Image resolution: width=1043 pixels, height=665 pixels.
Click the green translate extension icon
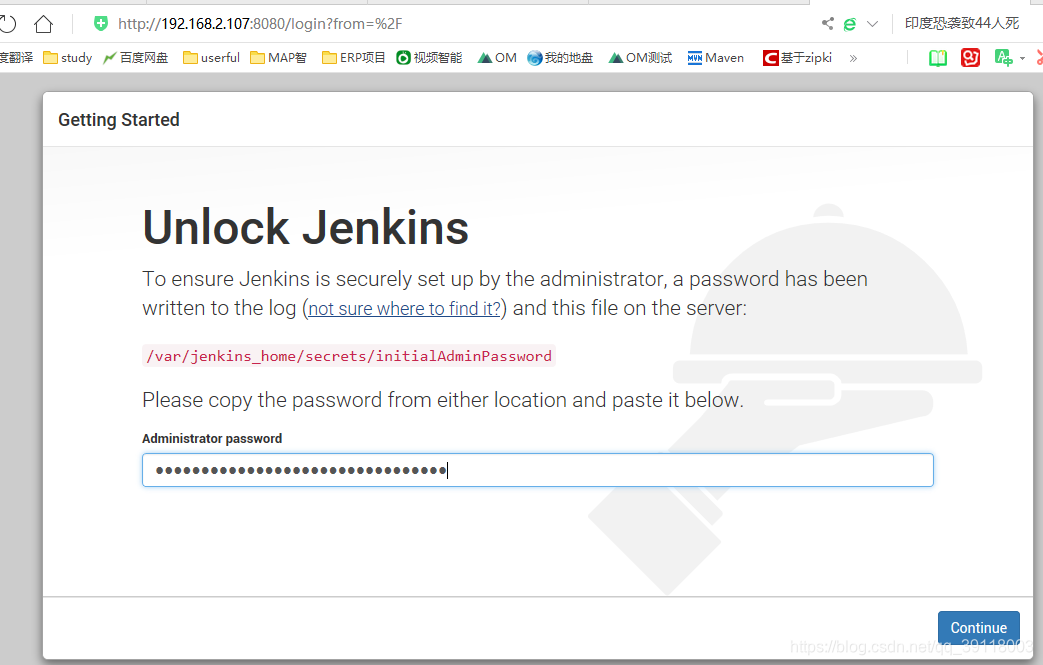click(1003, 58)
